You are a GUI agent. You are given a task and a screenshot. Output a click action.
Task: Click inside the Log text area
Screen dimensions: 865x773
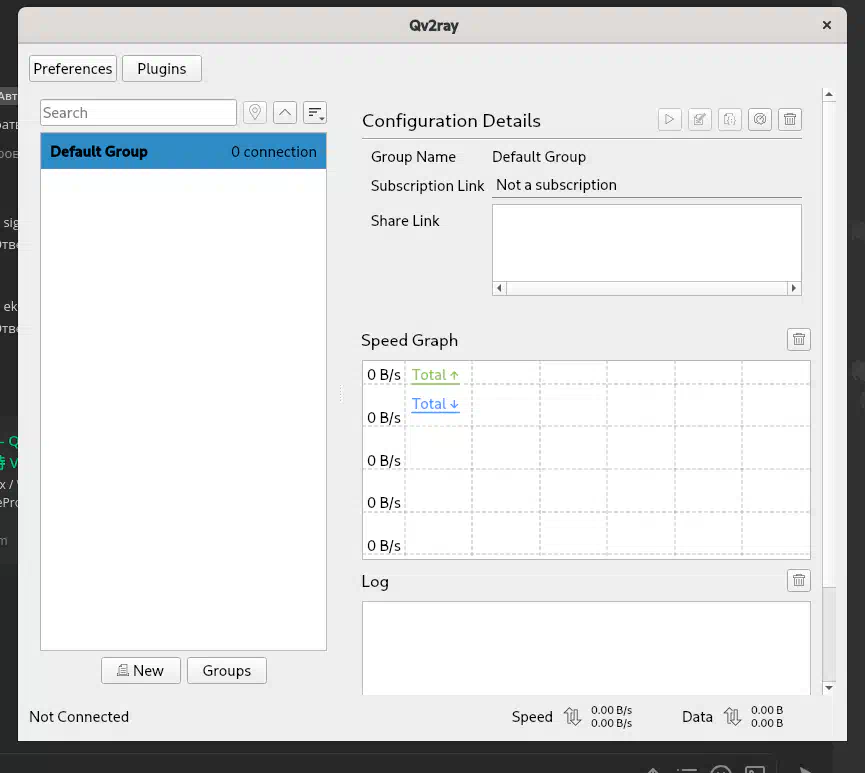click(586, 648)
